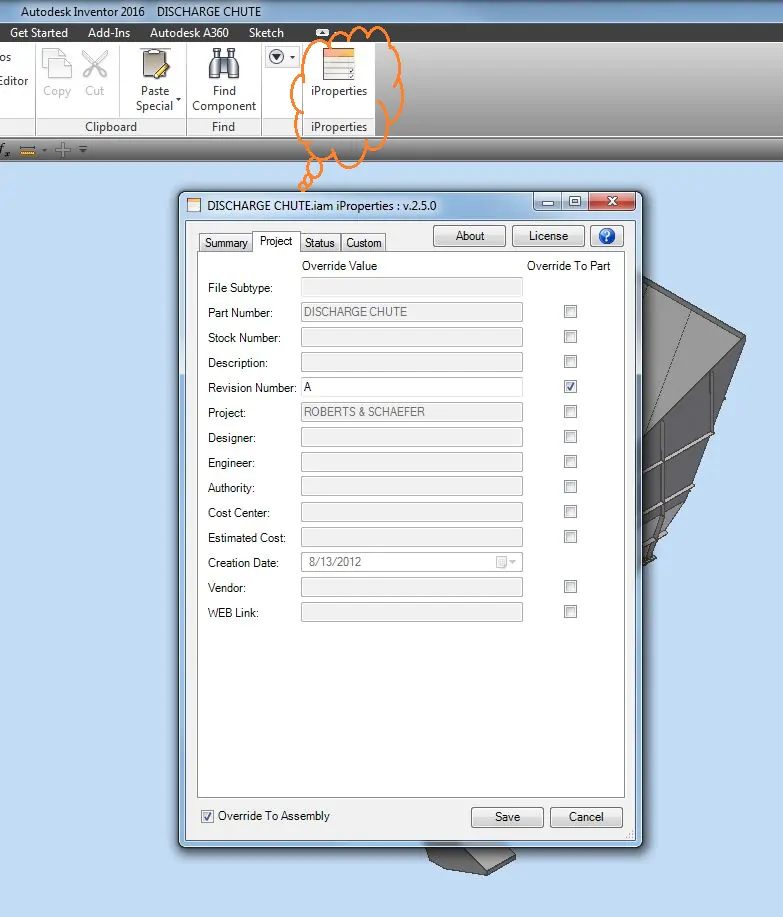Screen dimensions: 783x917
Task: Click the Cut scissors icon
Action: click(95, 64)
